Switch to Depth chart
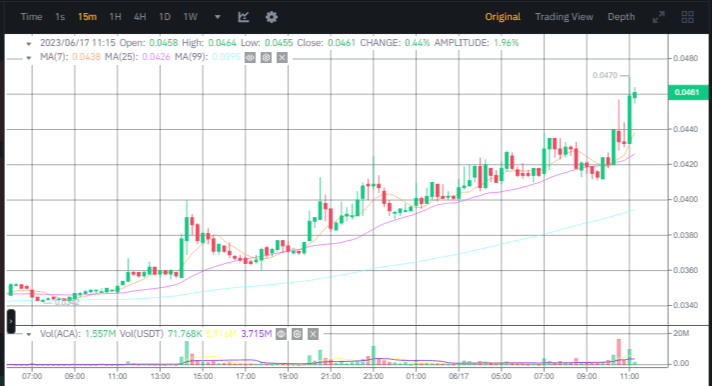The width and height of the screenshot is (712, 386). coord(621,17)
